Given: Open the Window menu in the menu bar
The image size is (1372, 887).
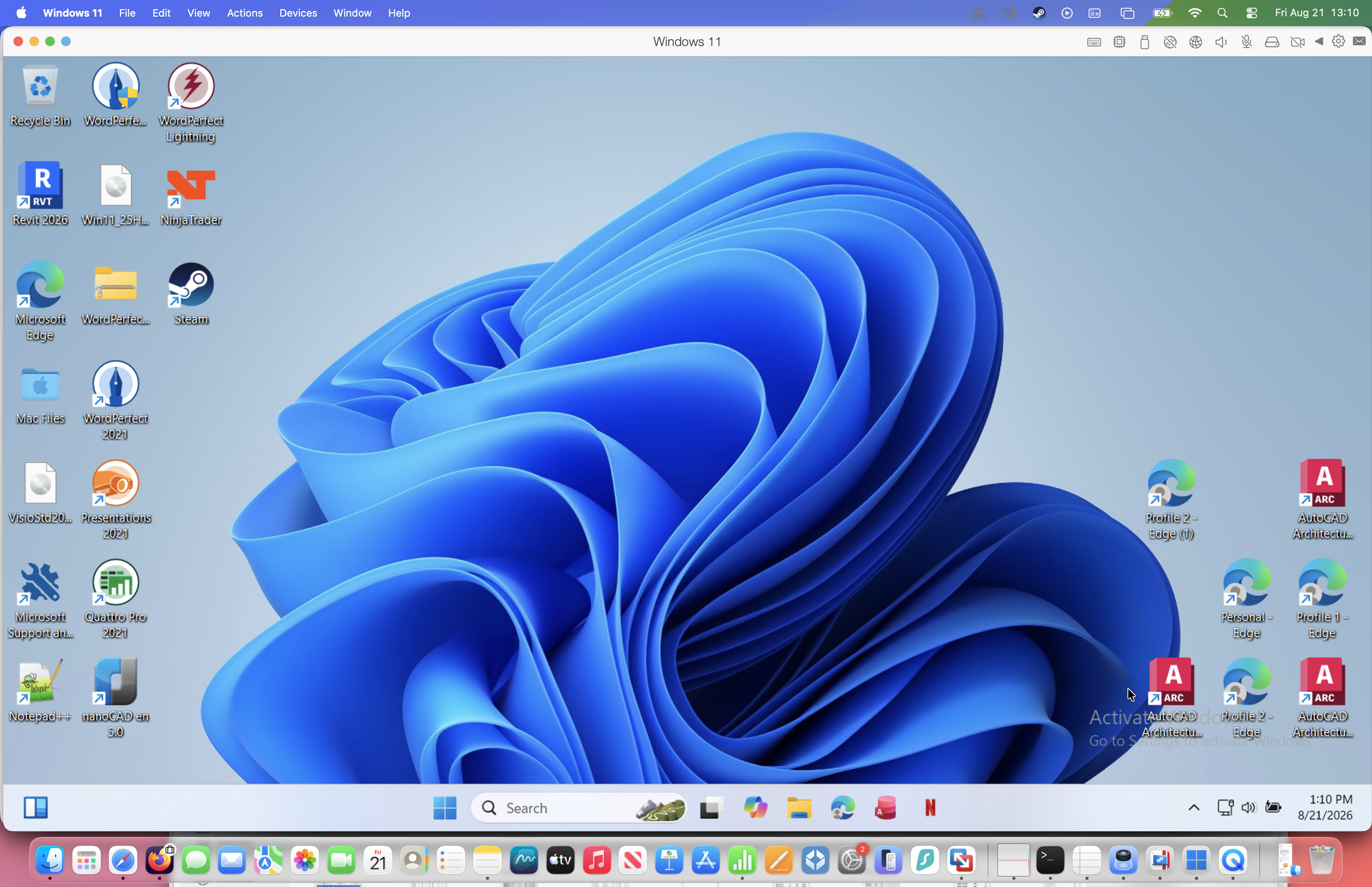Looking at the screenshot, I should pyautogui.click(x=353, y=13).
